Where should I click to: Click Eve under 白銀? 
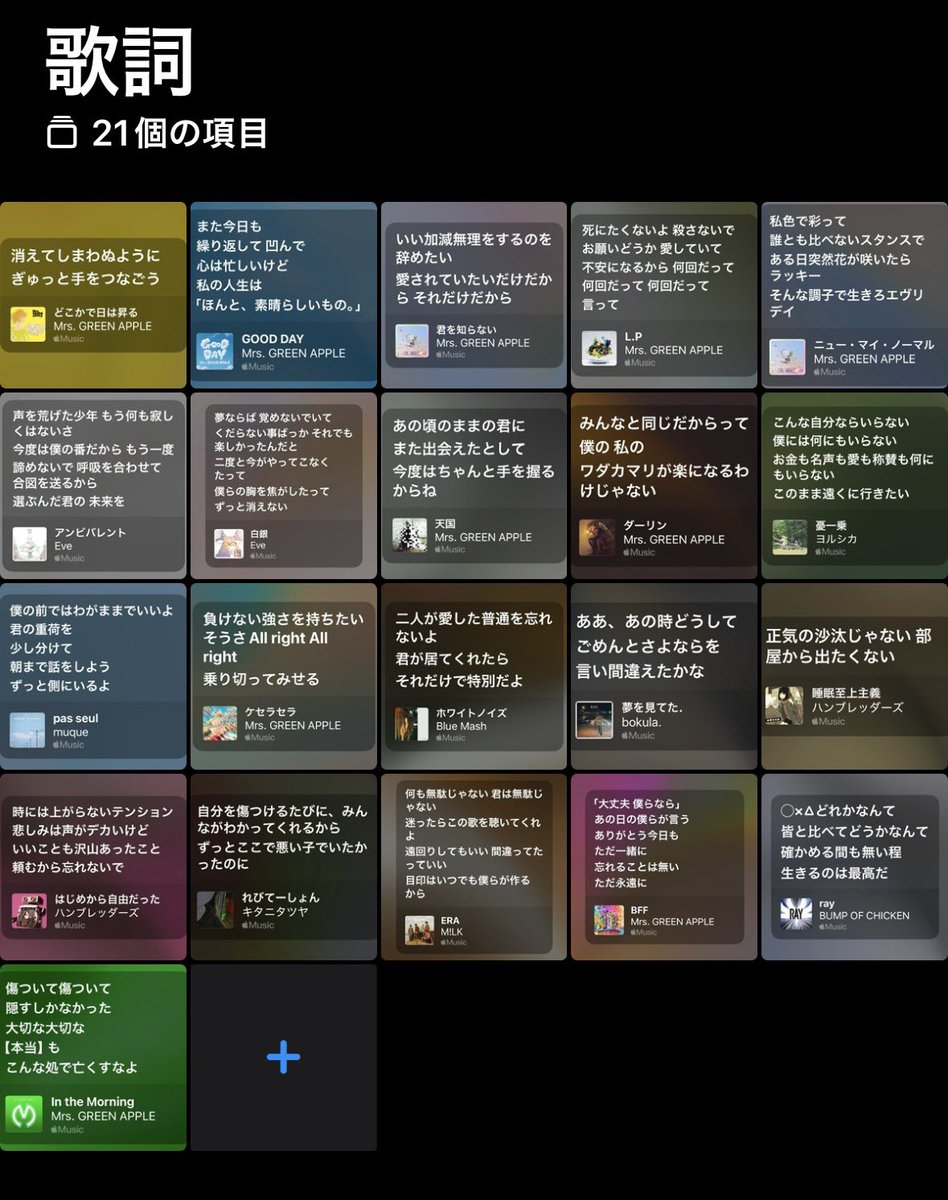(x=258, y=546)
